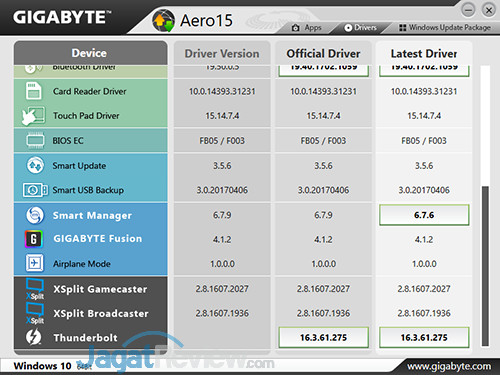Image resolution: width=500 pixels, height=375 pixels.
Task: Select the Card Reader Driver row label
Action: pos(89,91)
